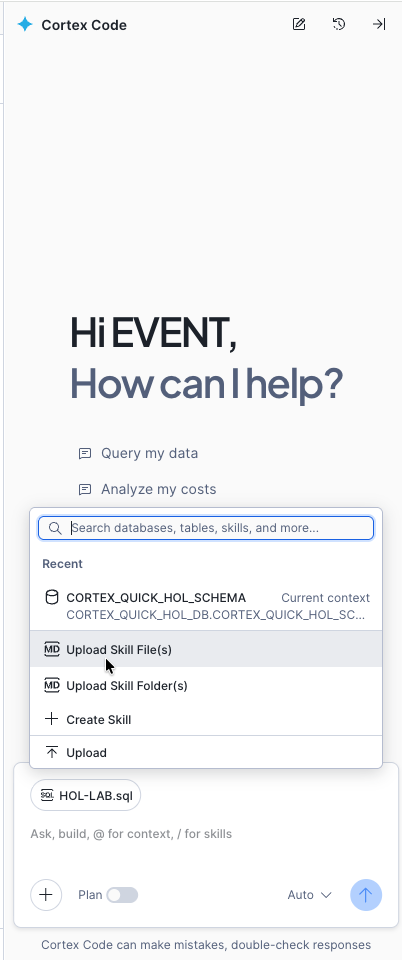Select CORTEX_QUICK_HOL_SCHEMA recent item
The width and height of the screenshot is (402, 960).
(x=206, y=606)
